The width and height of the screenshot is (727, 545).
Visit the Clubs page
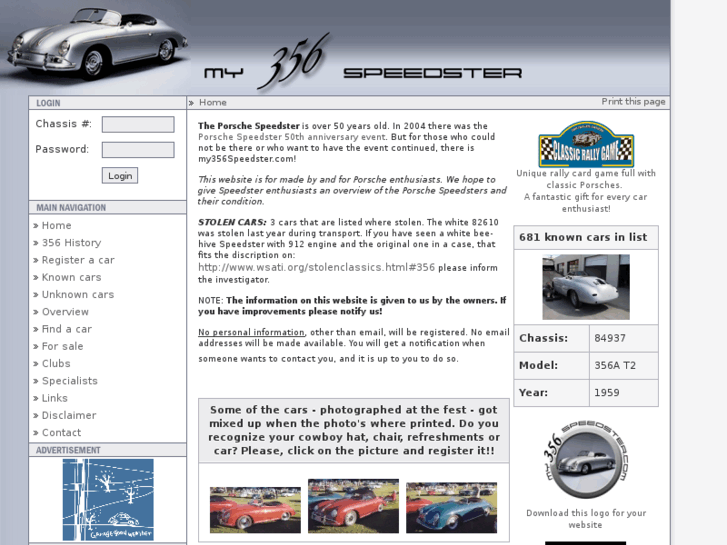[x=56, y=364]
